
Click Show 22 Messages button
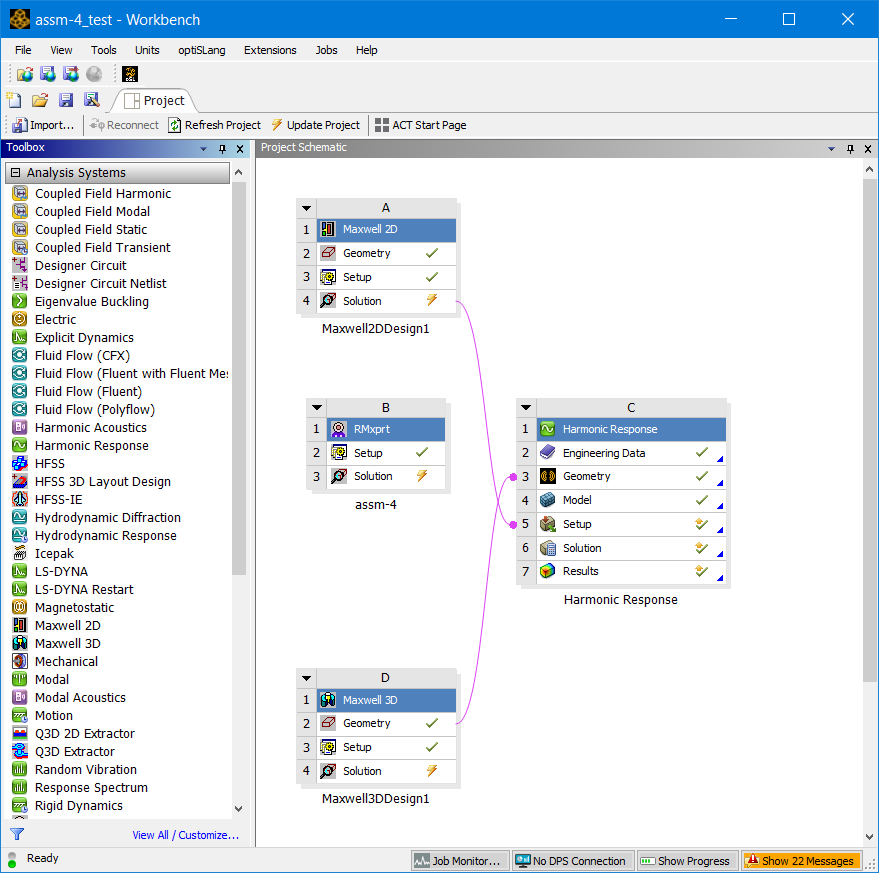pyautogui.click(x=801, y=861)
